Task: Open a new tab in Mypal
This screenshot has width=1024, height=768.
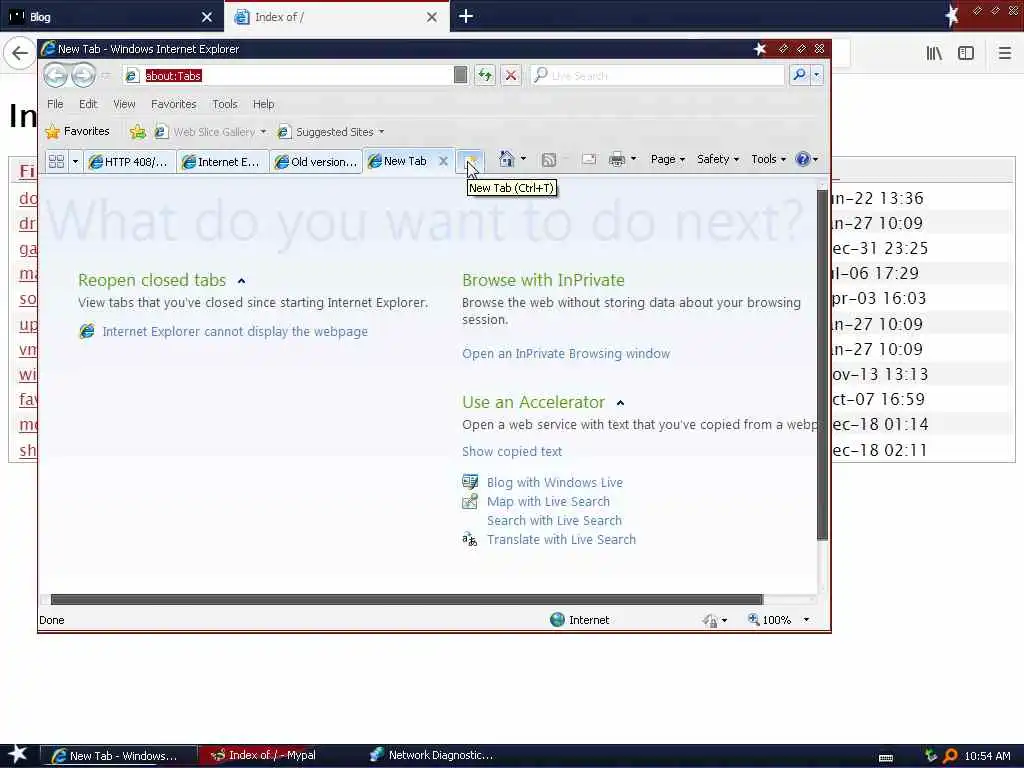Action: 466,16
